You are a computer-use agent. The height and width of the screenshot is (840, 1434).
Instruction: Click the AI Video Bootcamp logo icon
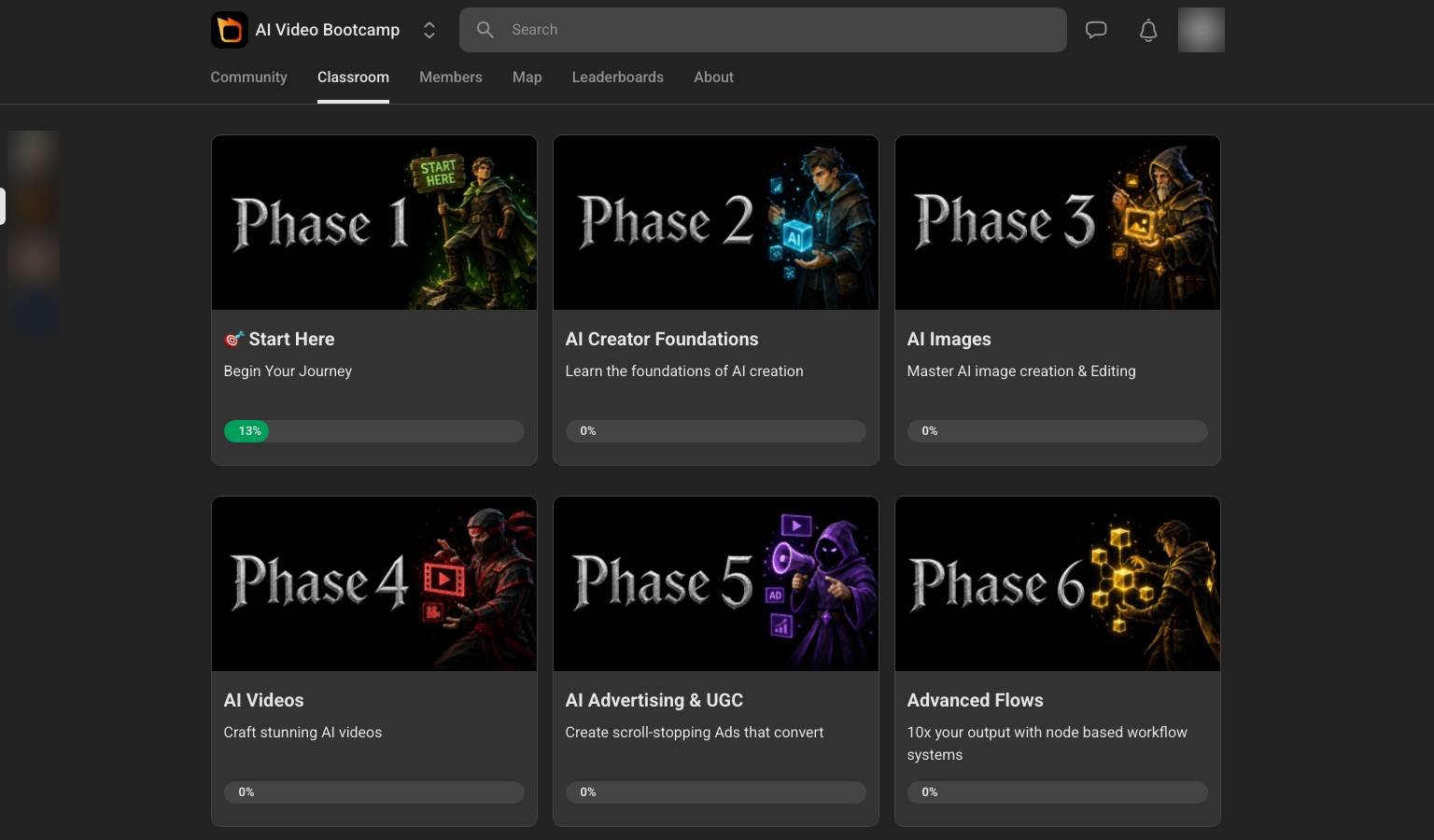(229, 30)
